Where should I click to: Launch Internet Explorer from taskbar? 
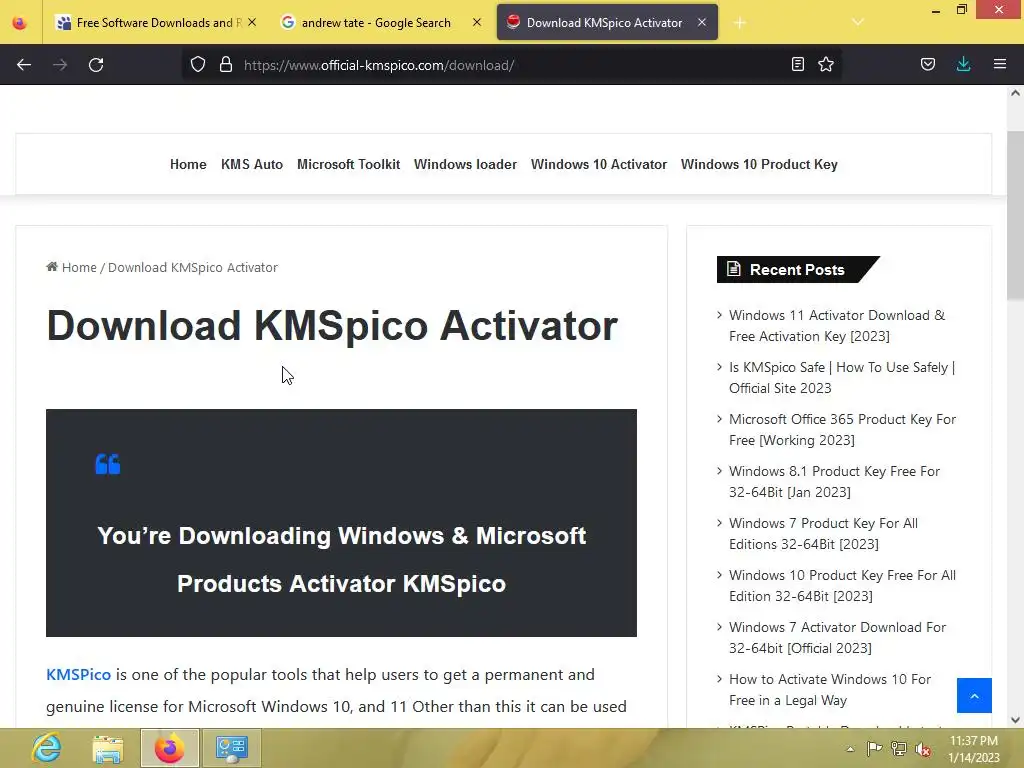[46, 748]
